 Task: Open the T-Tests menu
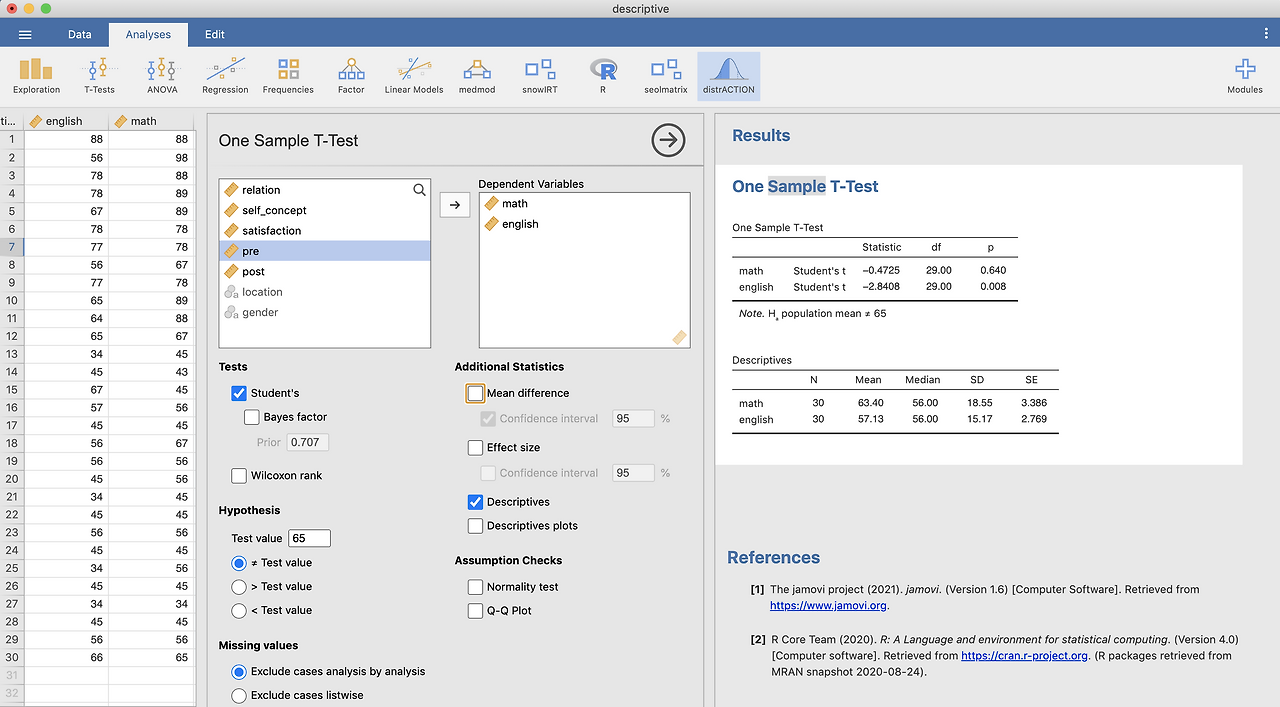point(99,76)
